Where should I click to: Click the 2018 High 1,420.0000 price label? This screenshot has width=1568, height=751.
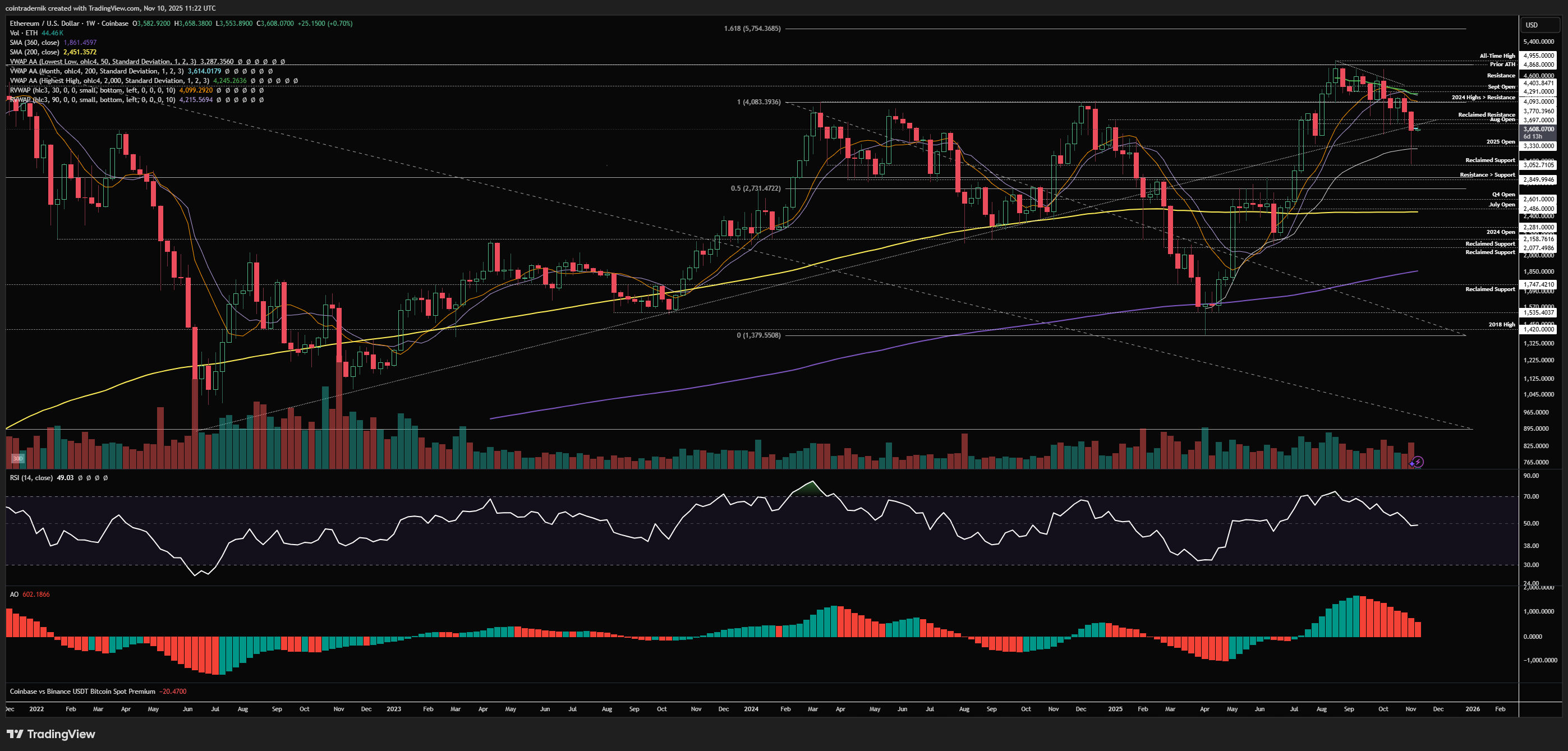[1538, 329]
